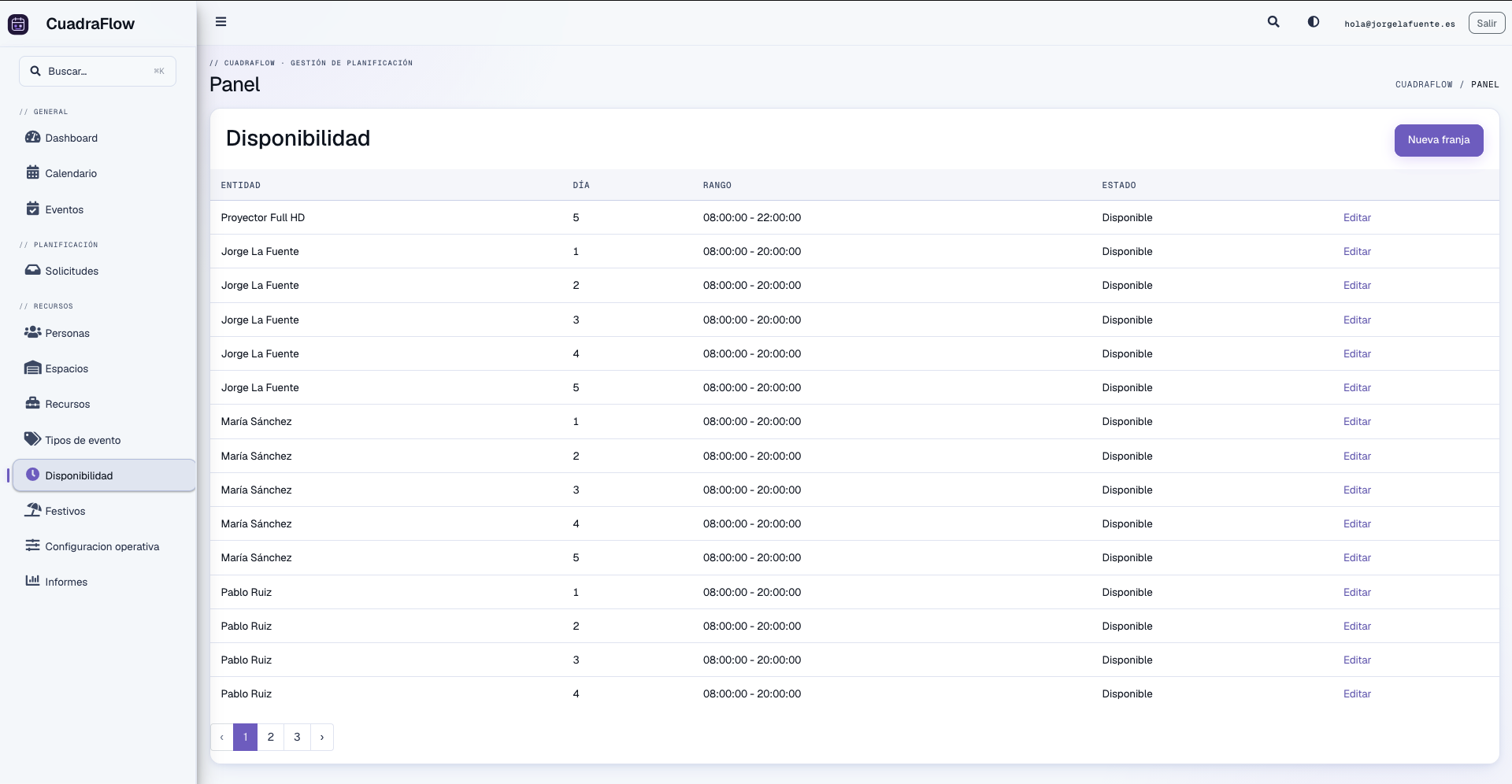The width and height of the screenshot is (1512, 784).
Task: Click the Solicitudes inbox icon
Action: [x=32, y=270]
